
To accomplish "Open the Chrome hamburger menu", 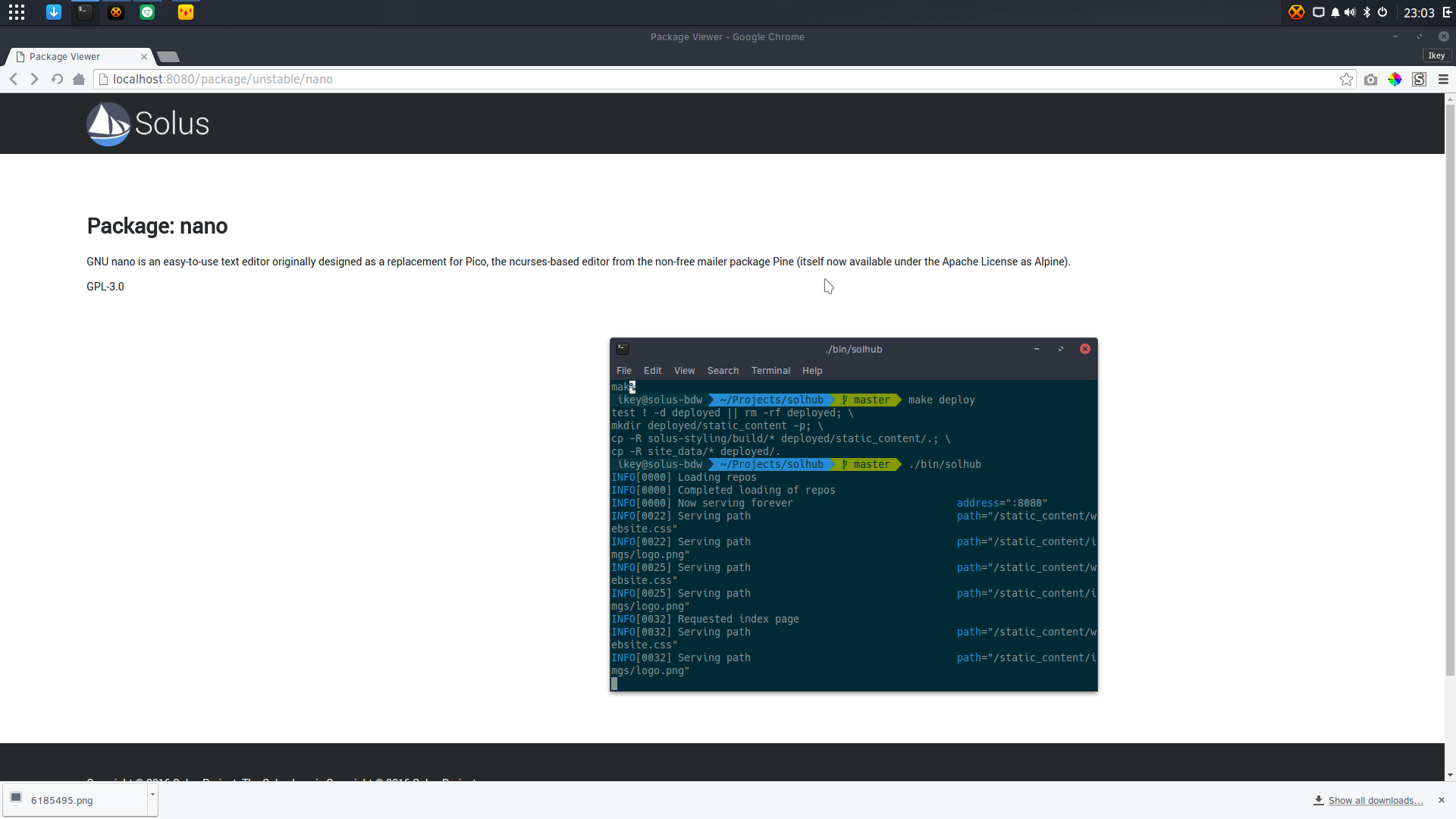I will (x=1443, y=80).
